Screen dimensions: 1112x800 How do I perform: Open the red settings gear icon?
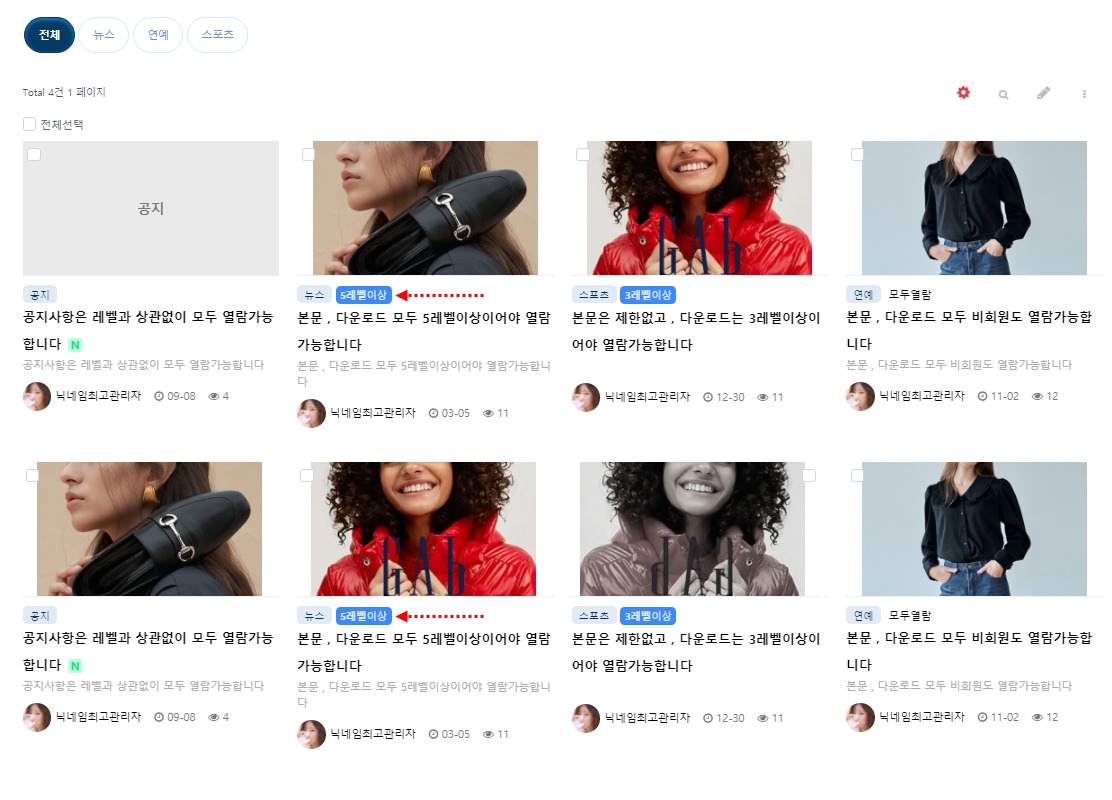coord(963,93)
